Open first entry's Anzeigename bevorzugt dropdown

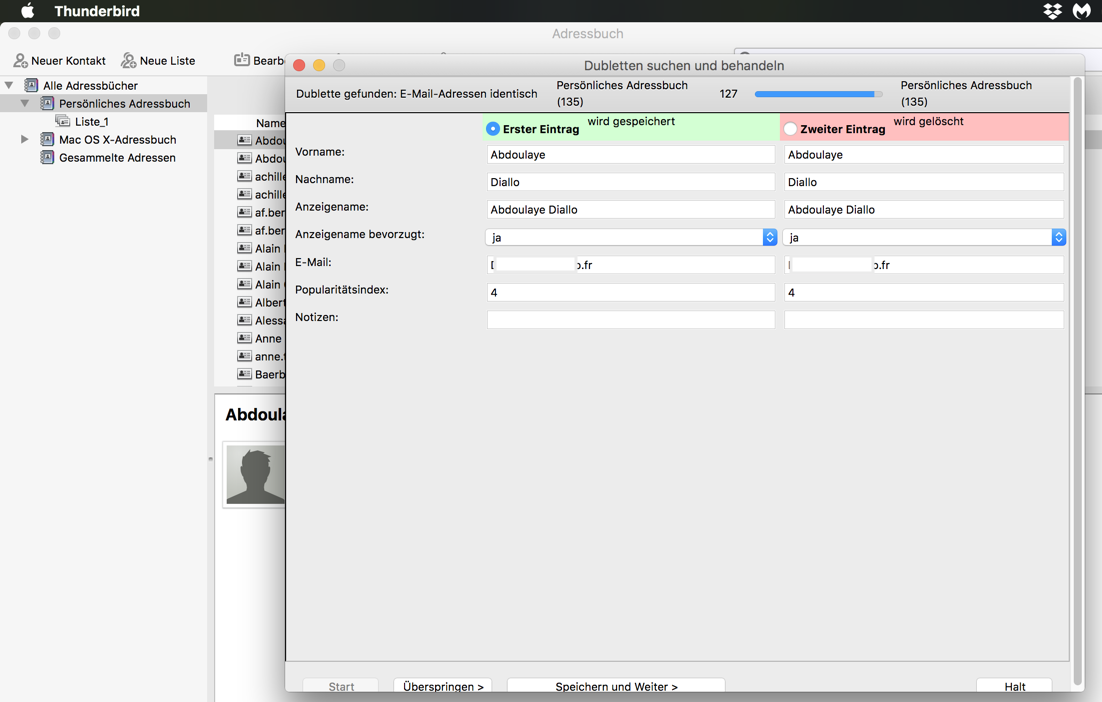point(769,238)
